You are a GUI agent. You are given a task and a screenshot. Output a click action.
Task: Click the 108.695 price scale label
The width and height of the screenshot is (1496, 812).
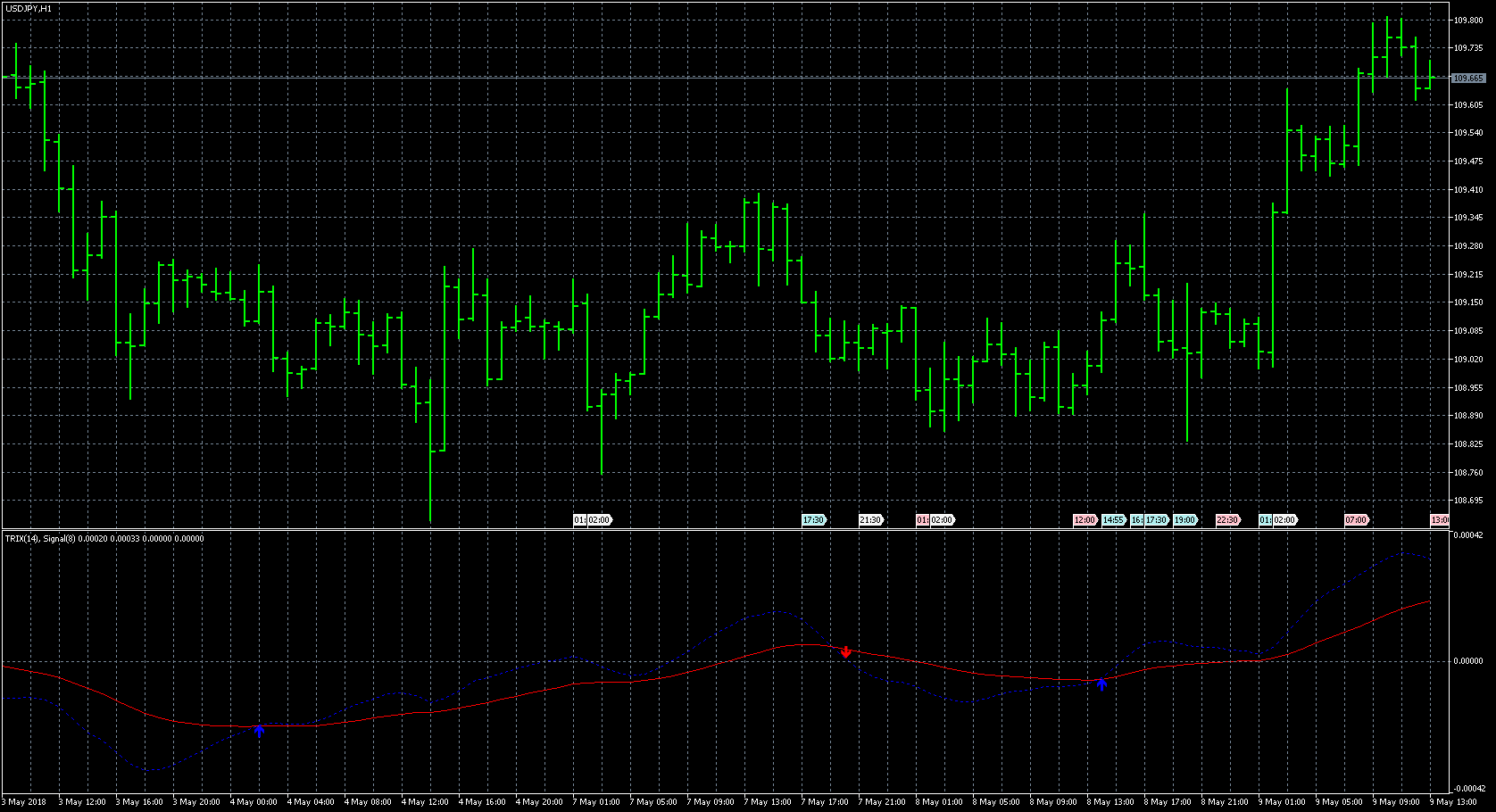(x=1468, y=501)
